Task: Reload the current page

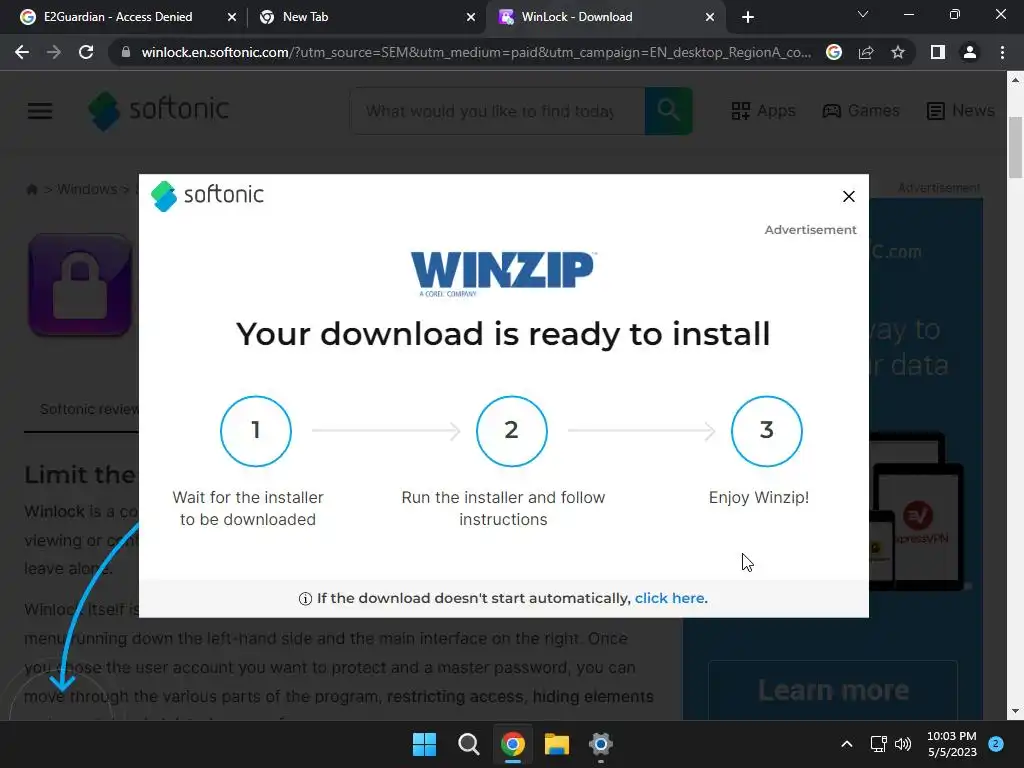Action: 86,52
